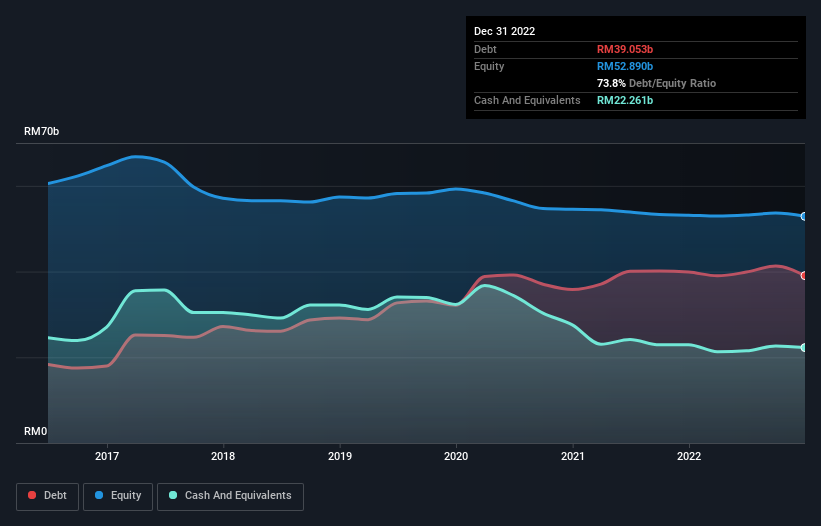Click the Equity row label in tooltip
This screenshot has height=526, width=821.
tap(489, 66)
